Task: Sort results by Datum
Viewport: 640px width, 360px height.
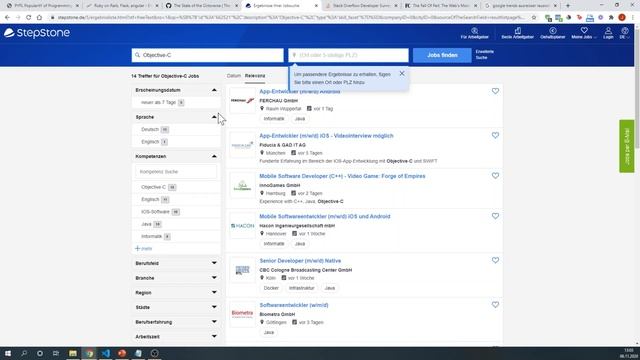Action: (234, 76)
